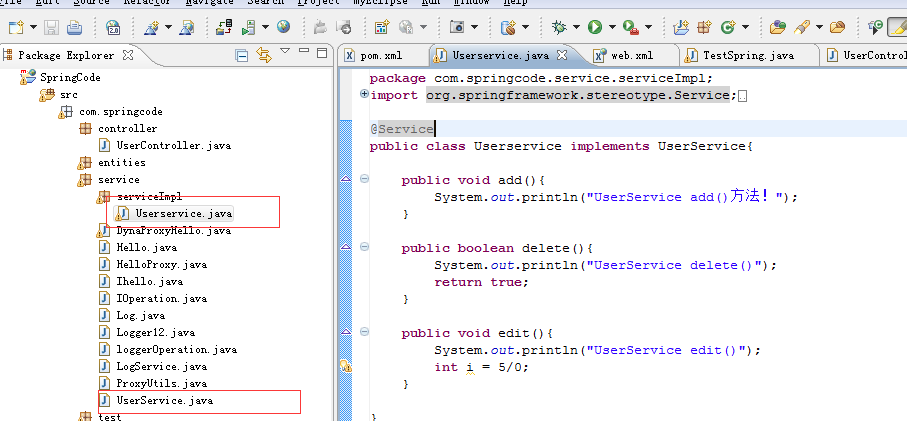
Task: Click the Print toolbar icon
Action: (74, 27)
